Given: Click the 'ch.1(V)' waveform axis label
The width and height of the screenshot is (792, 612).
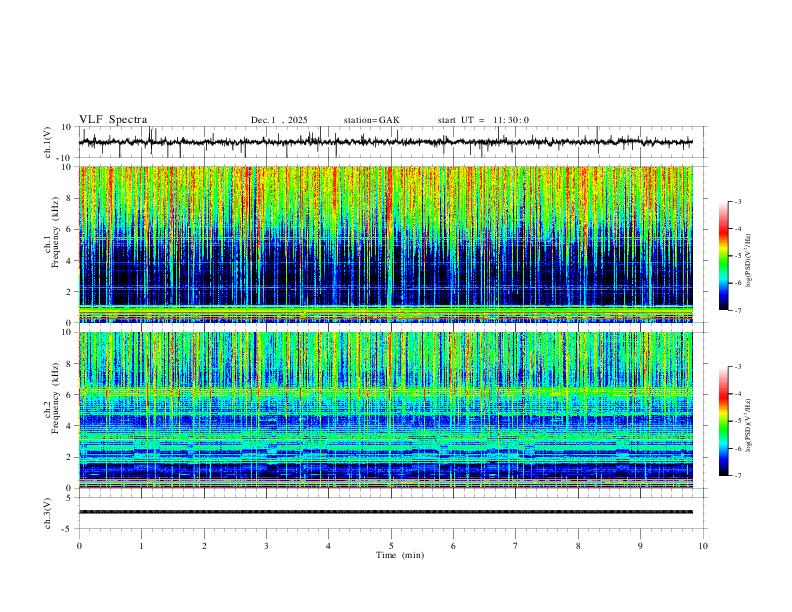Looking at the screenshot, I should [x=48, y=142].
